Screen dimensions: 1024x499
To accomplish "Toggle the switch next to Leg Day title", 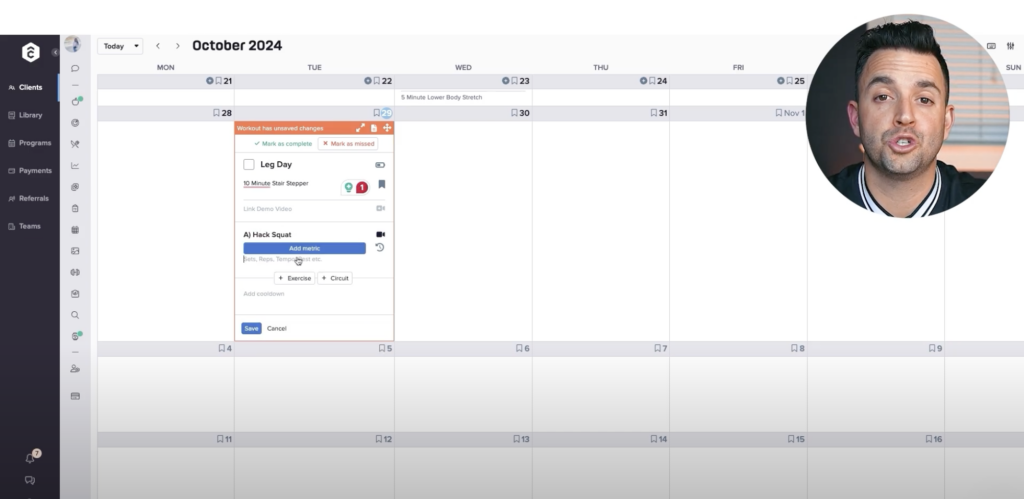I will 380,164.
